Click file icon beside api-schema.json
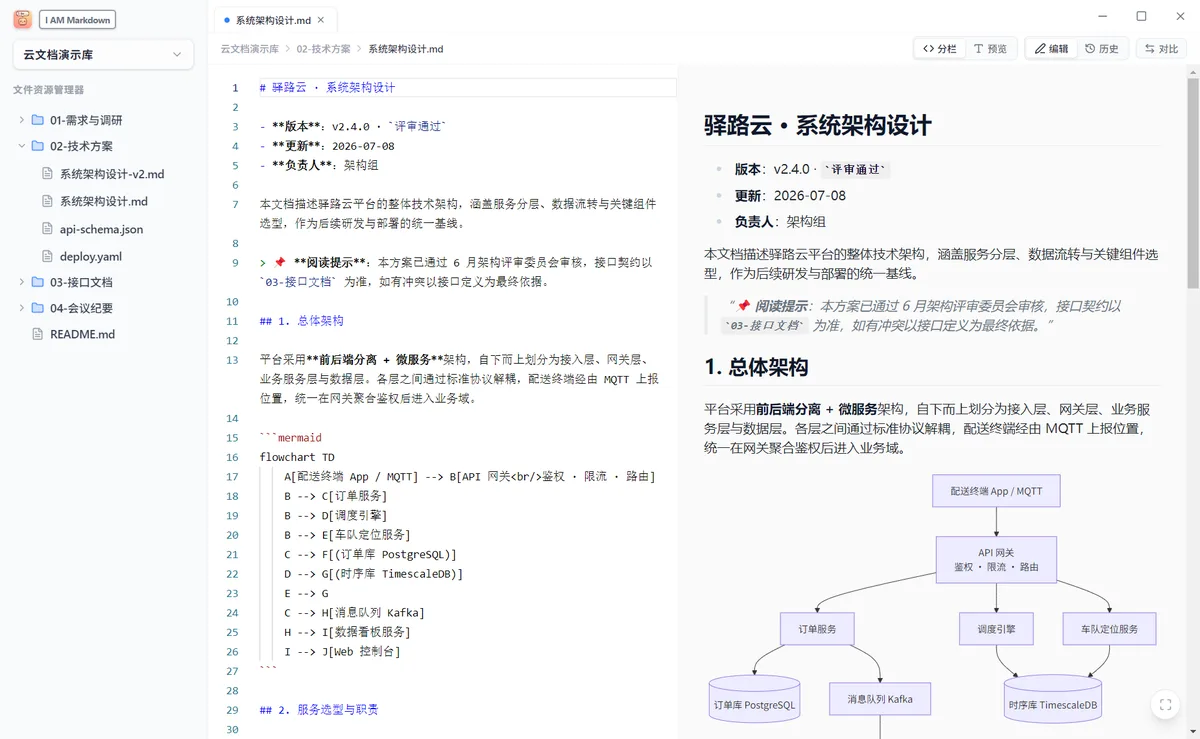Image resolution: width=1200 pixels, height=739 pixels. (x=48, y=229)
